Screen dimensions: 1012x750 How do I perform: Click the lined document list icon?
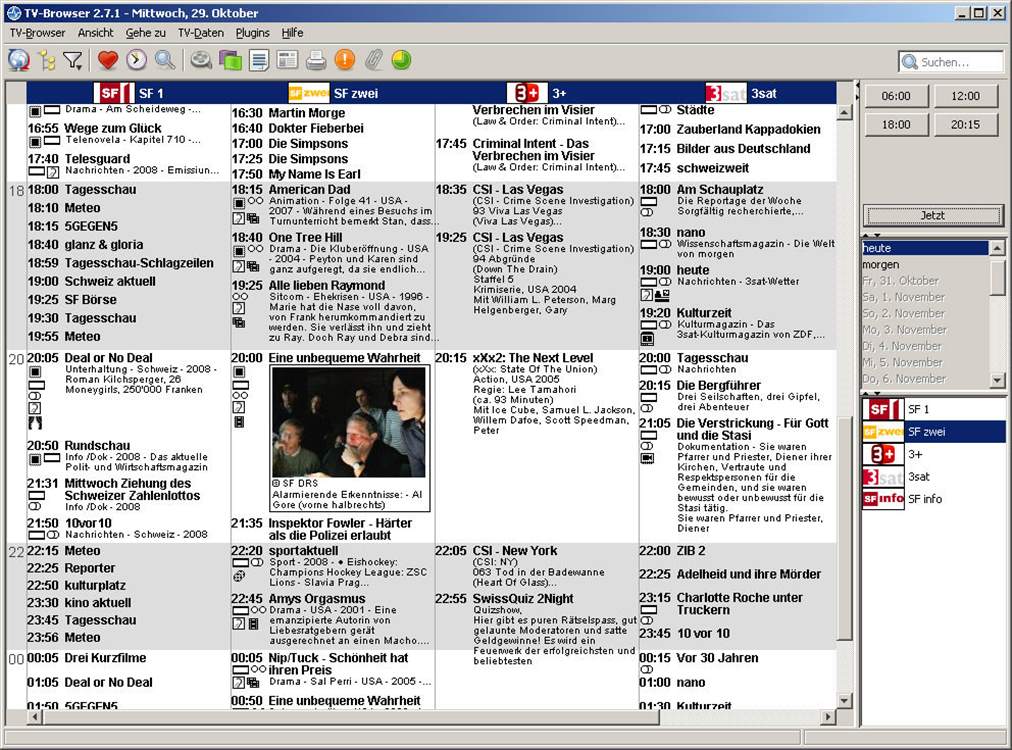click(x=259, y=61)
